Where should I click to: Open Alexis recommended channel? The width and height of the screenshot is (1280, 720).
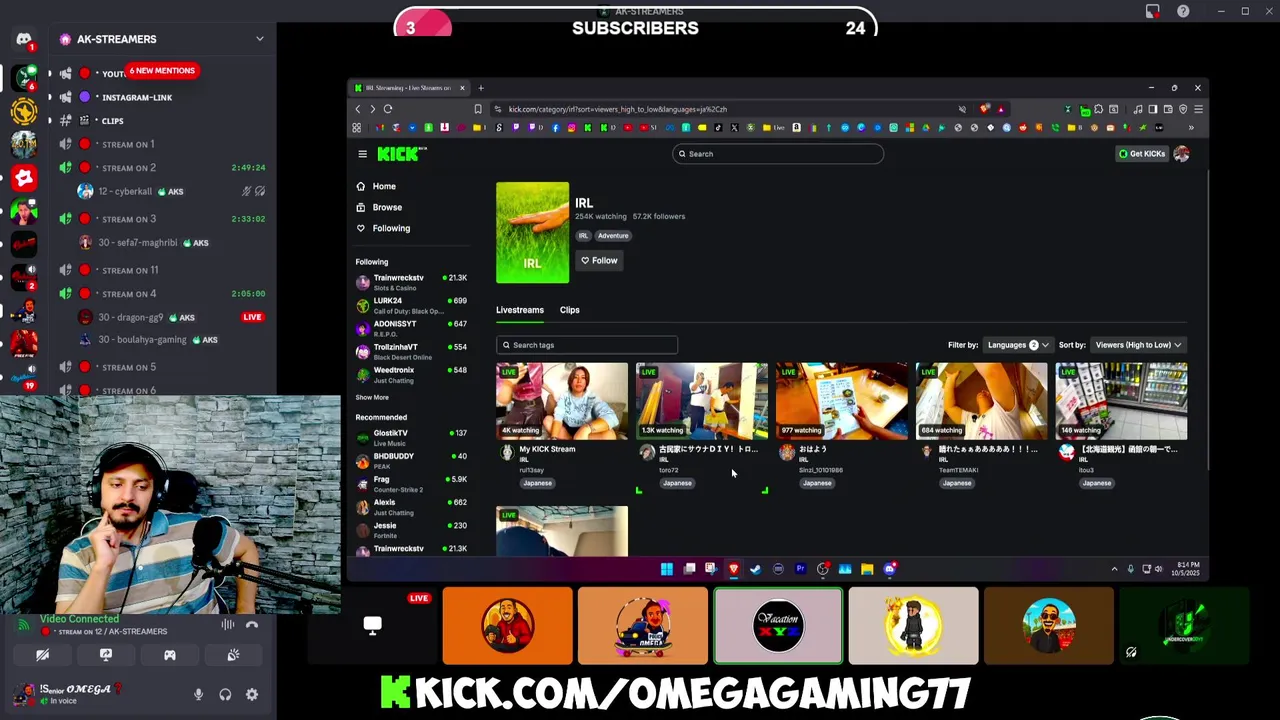pos(412,505)
